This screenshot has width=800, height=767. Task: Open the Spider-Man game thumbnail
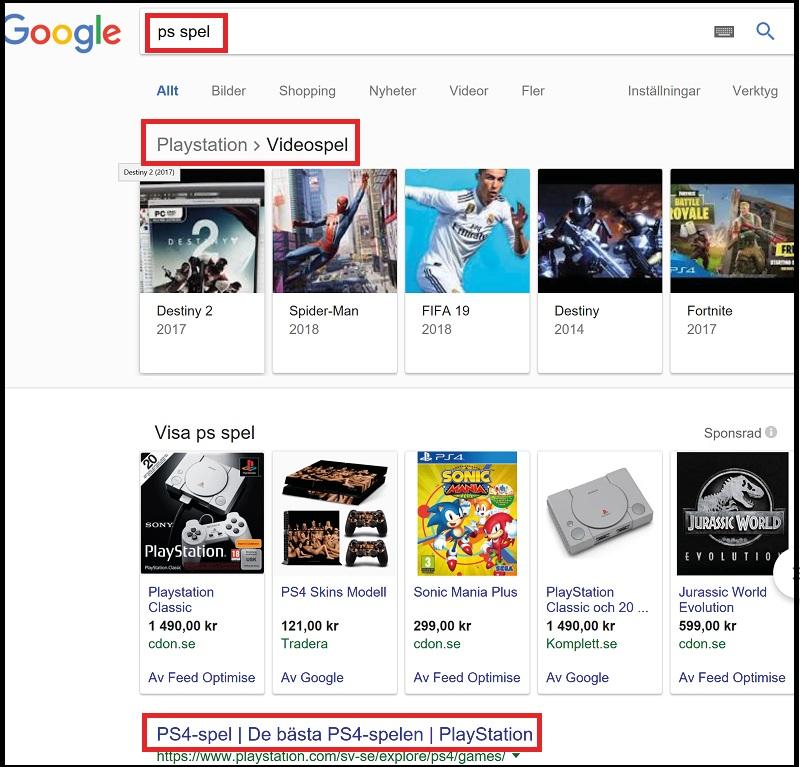click(x=335, y=231)
